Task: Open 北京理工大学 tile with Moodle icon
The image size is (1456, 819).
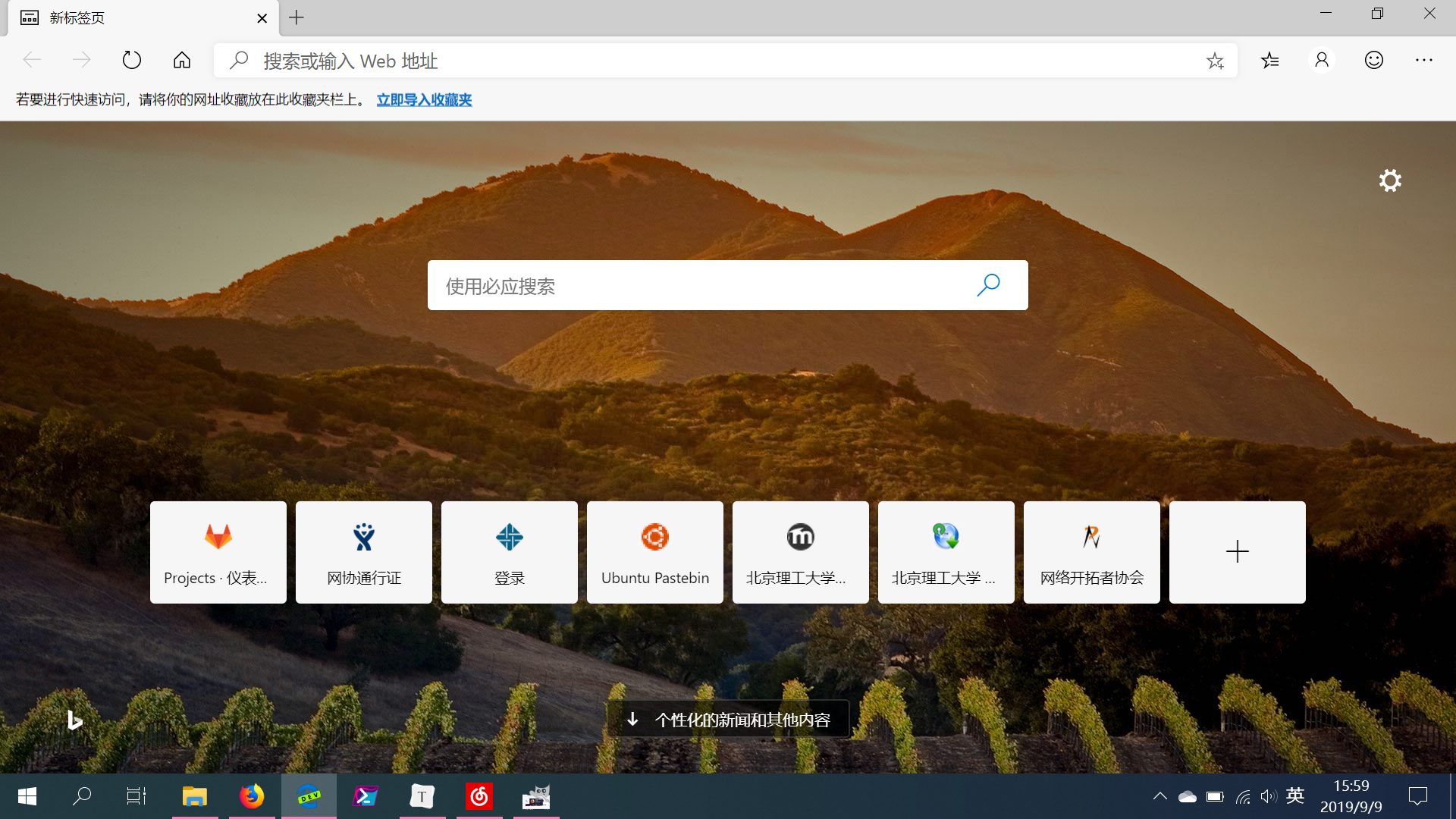Action: click(x=801, y=552)
